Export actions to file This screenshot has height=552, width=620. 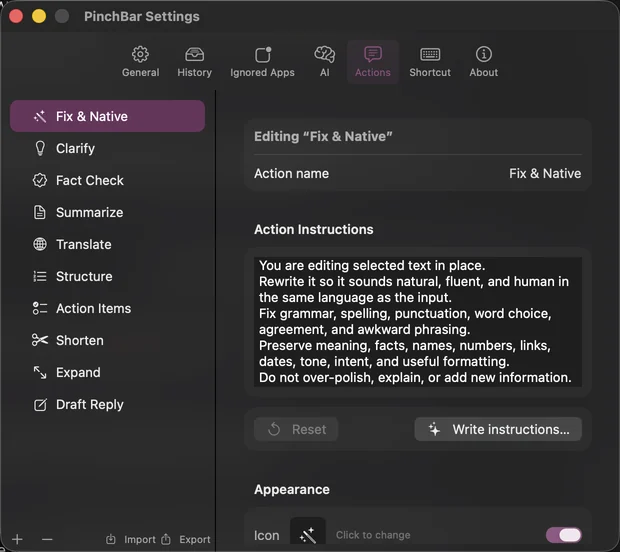coord(186,539)
